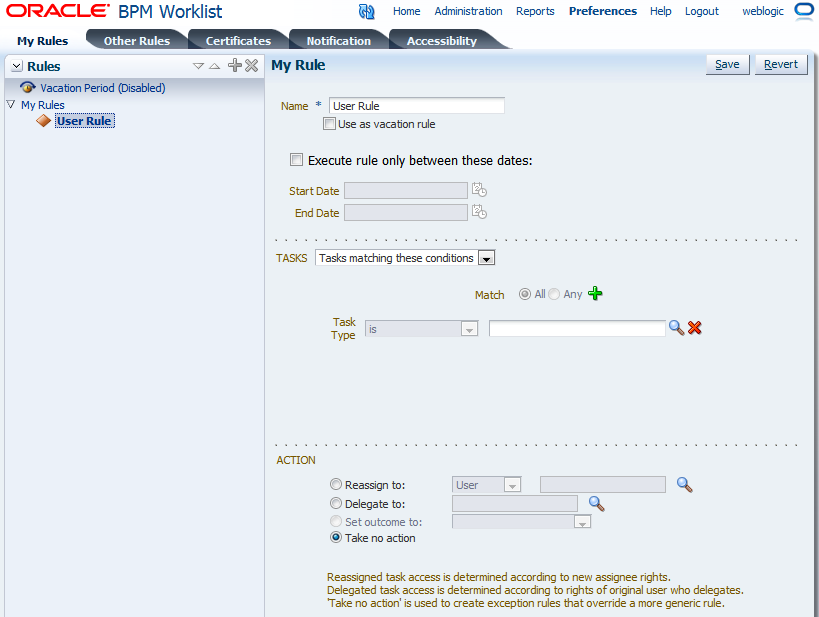Save the rule
Viewport: 819px width, 617px height.
(727, 64)
